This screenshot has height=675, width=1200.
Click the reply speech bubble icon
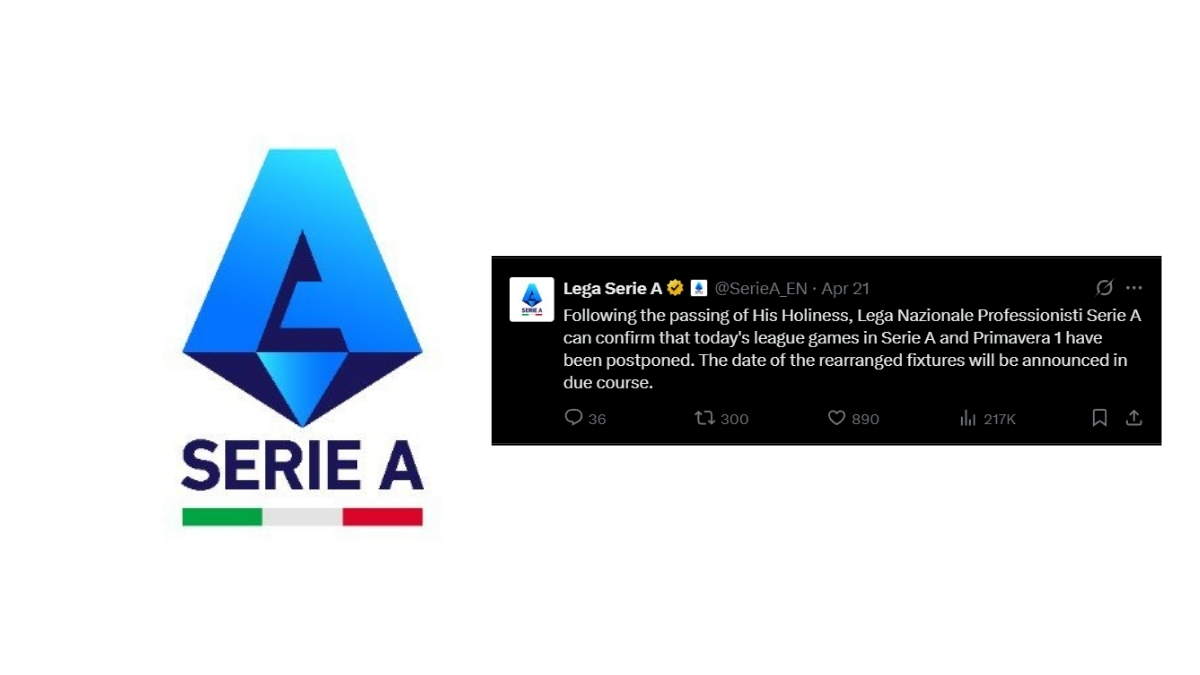(x=573, y=417)
